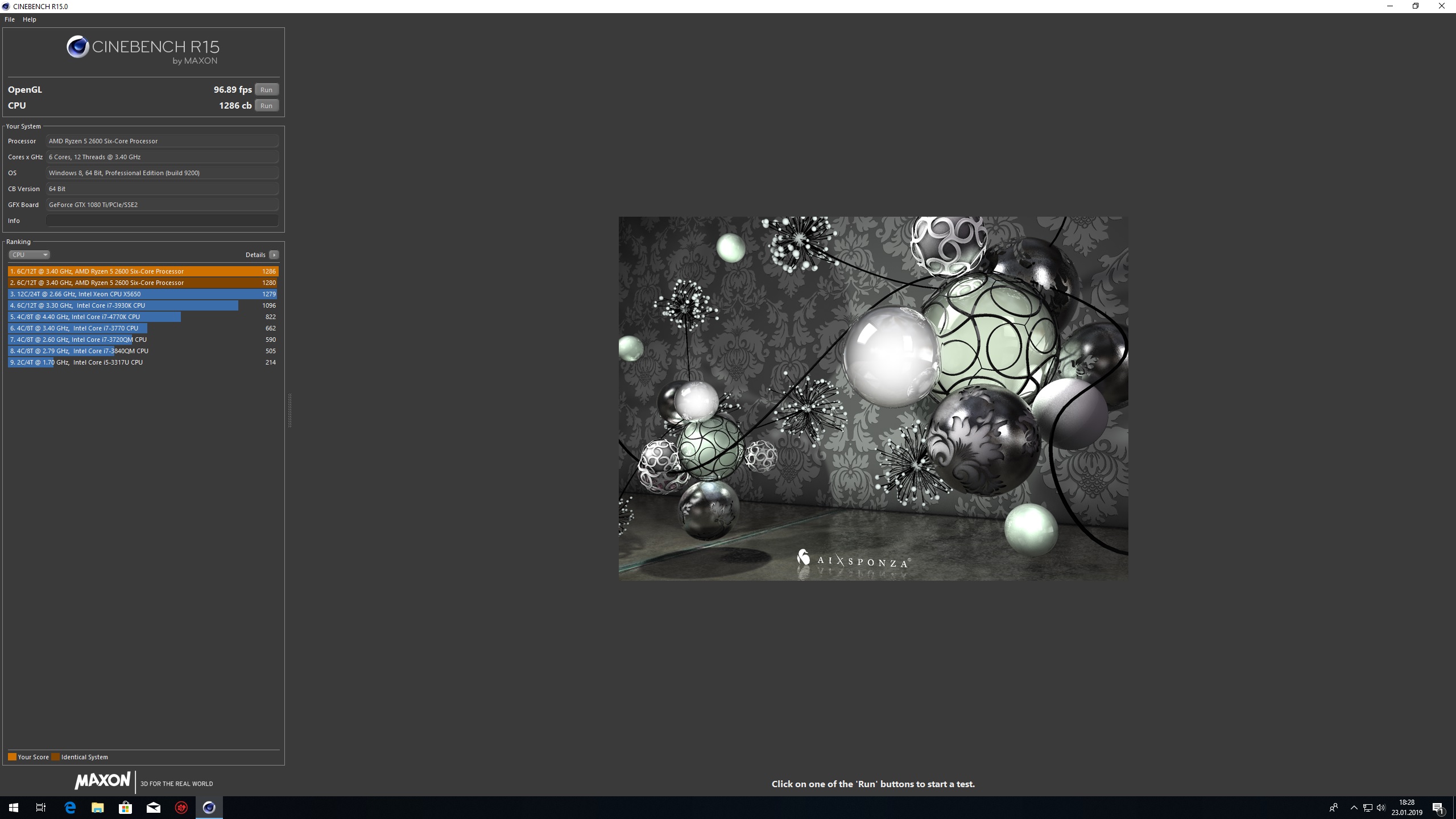
Task: Open the notification center icon
Action: pyautogui.click(x=1438, y=808)
